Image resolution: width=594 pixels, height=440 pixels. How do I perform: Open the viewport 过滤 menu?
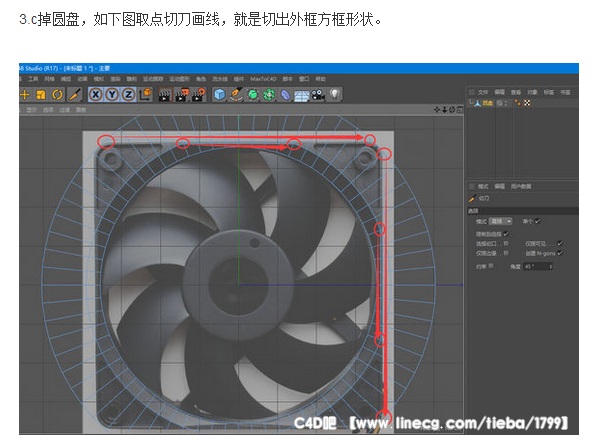point(65,110)
